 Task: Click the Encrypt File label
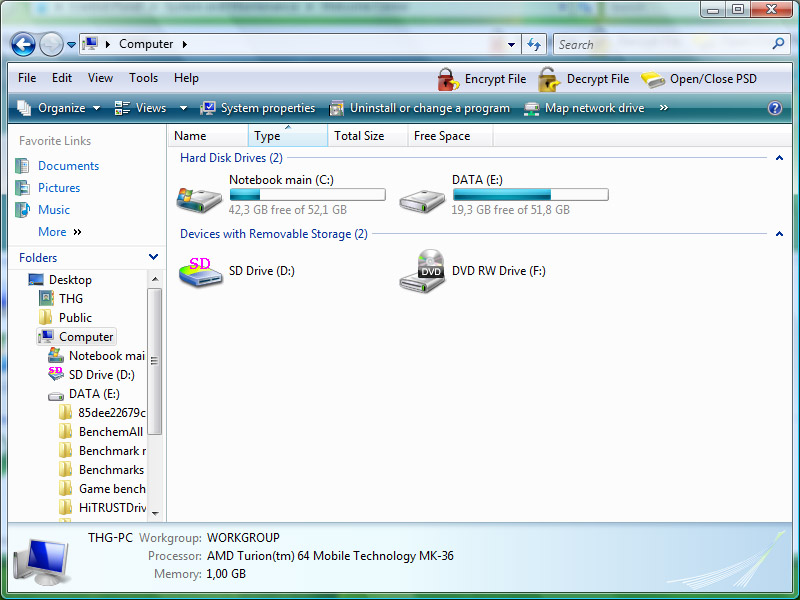tap(495, 79)
